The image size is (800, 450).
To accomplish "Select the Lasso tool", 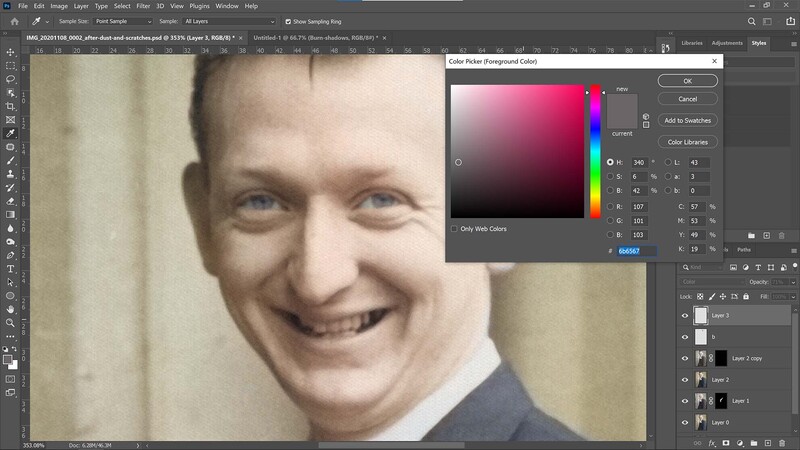I will [10, 79].
